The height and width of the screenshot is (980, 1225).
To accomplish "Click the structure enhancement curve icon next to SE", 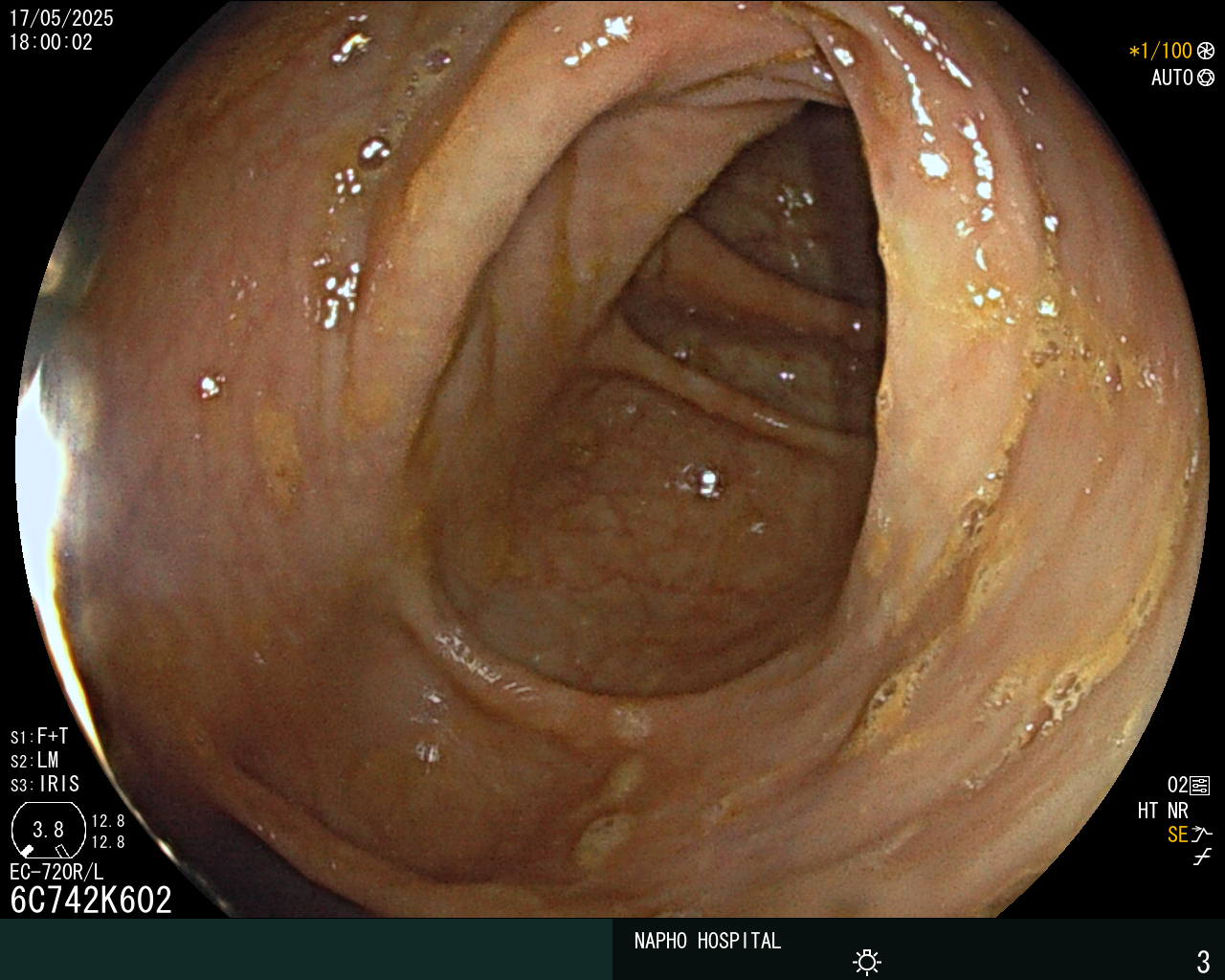I will [x=1202, y=835].
